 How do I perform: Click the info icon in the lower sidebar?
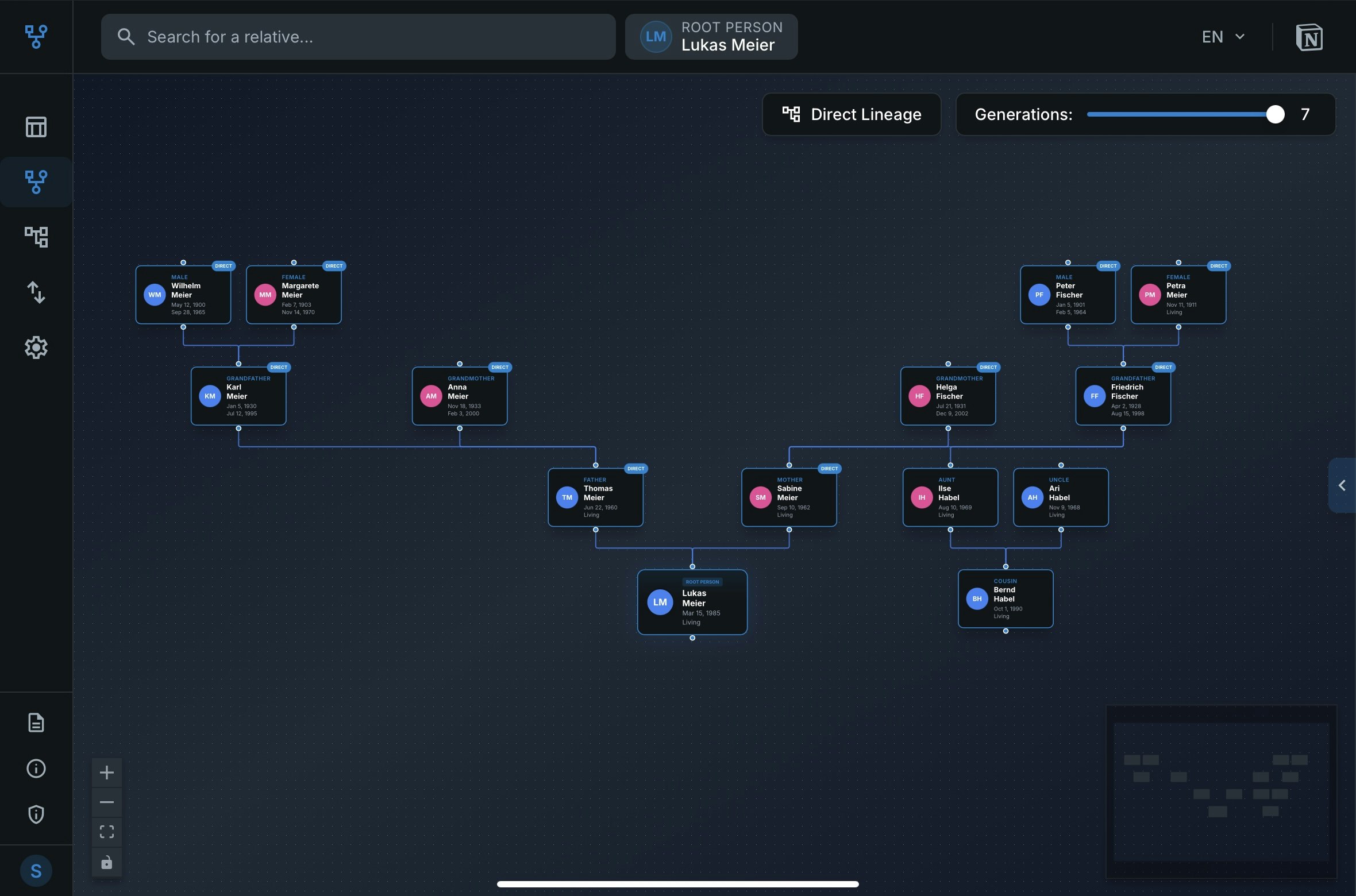(36, 768)
